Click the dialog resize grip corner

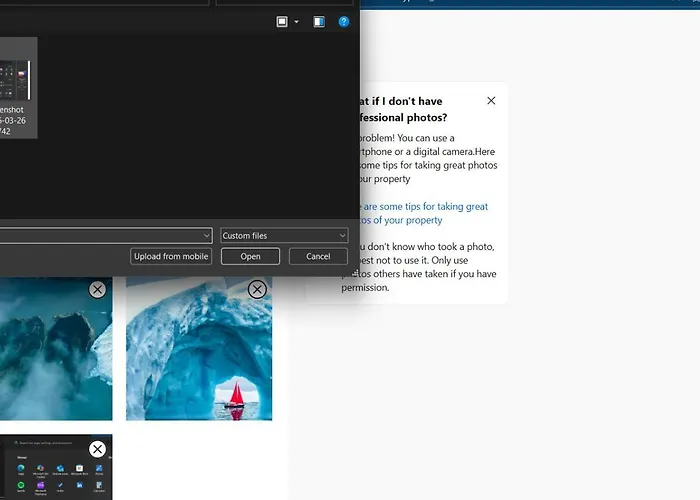pos(354,272)
